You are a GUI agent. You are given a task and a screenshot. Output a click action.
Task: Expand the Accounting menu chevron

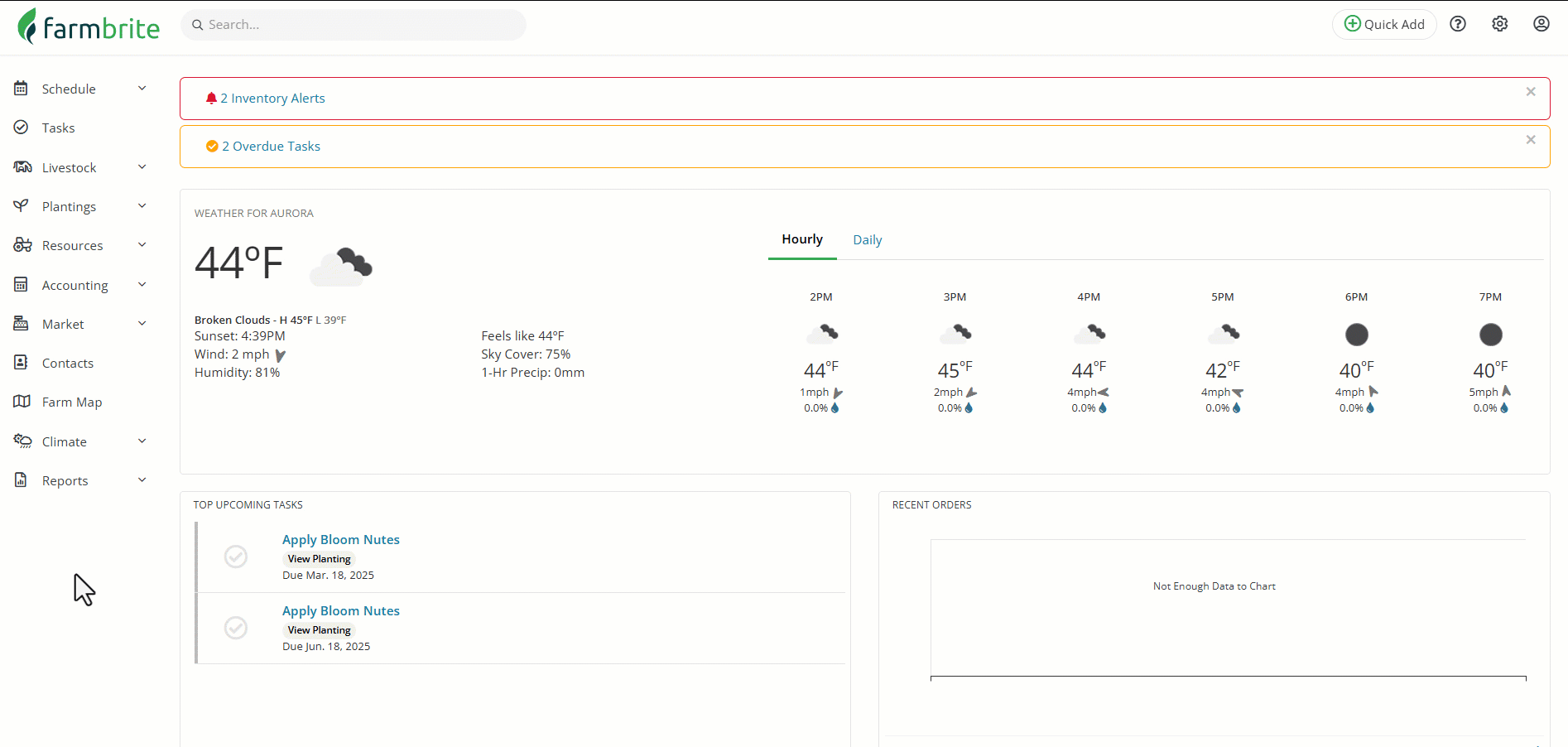[142, 284]
